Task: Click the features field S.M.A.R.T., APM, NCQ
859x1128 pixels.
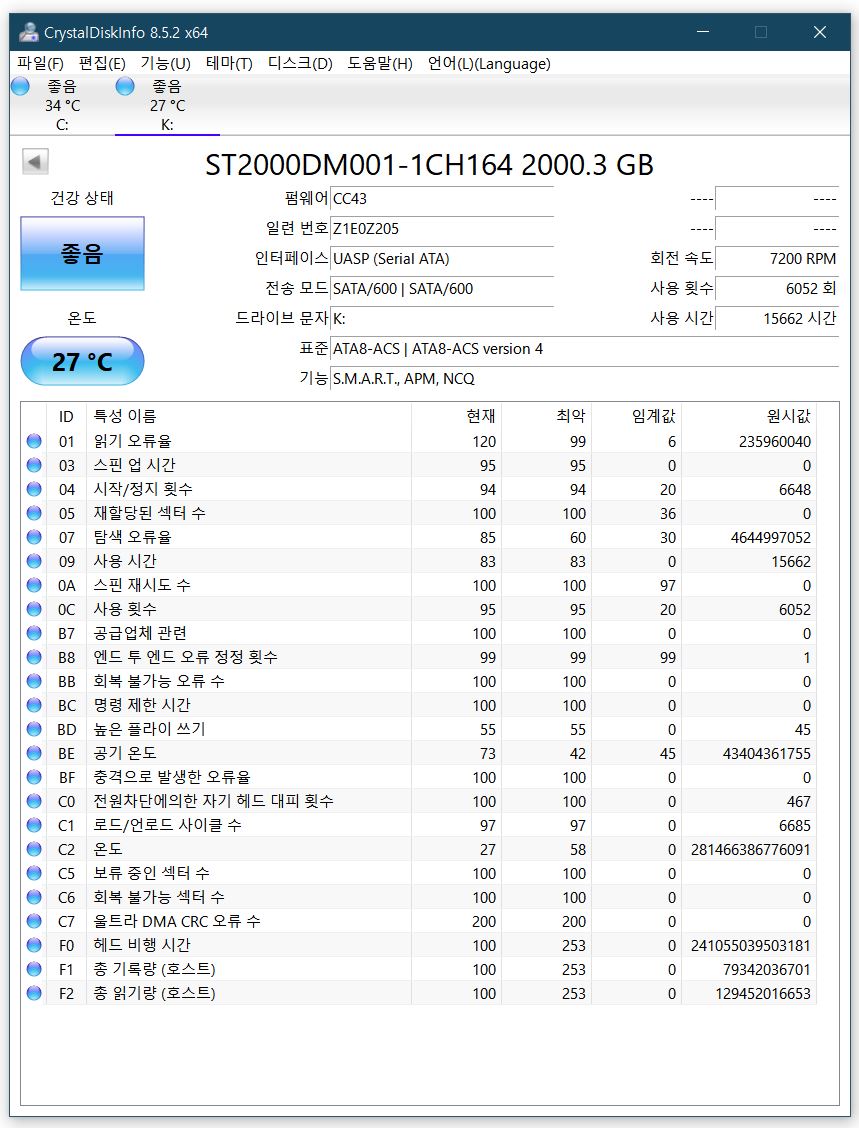Action: pos(584,378)
